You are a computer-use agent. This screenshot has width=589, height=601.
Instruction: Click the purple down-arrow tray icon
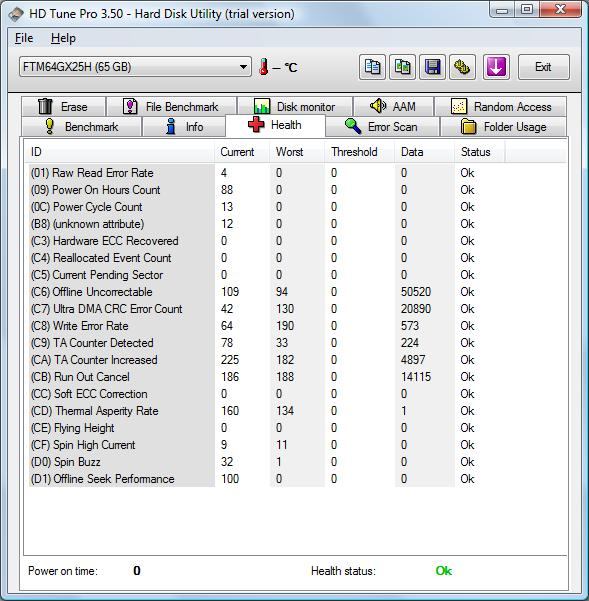pos(496,67)
